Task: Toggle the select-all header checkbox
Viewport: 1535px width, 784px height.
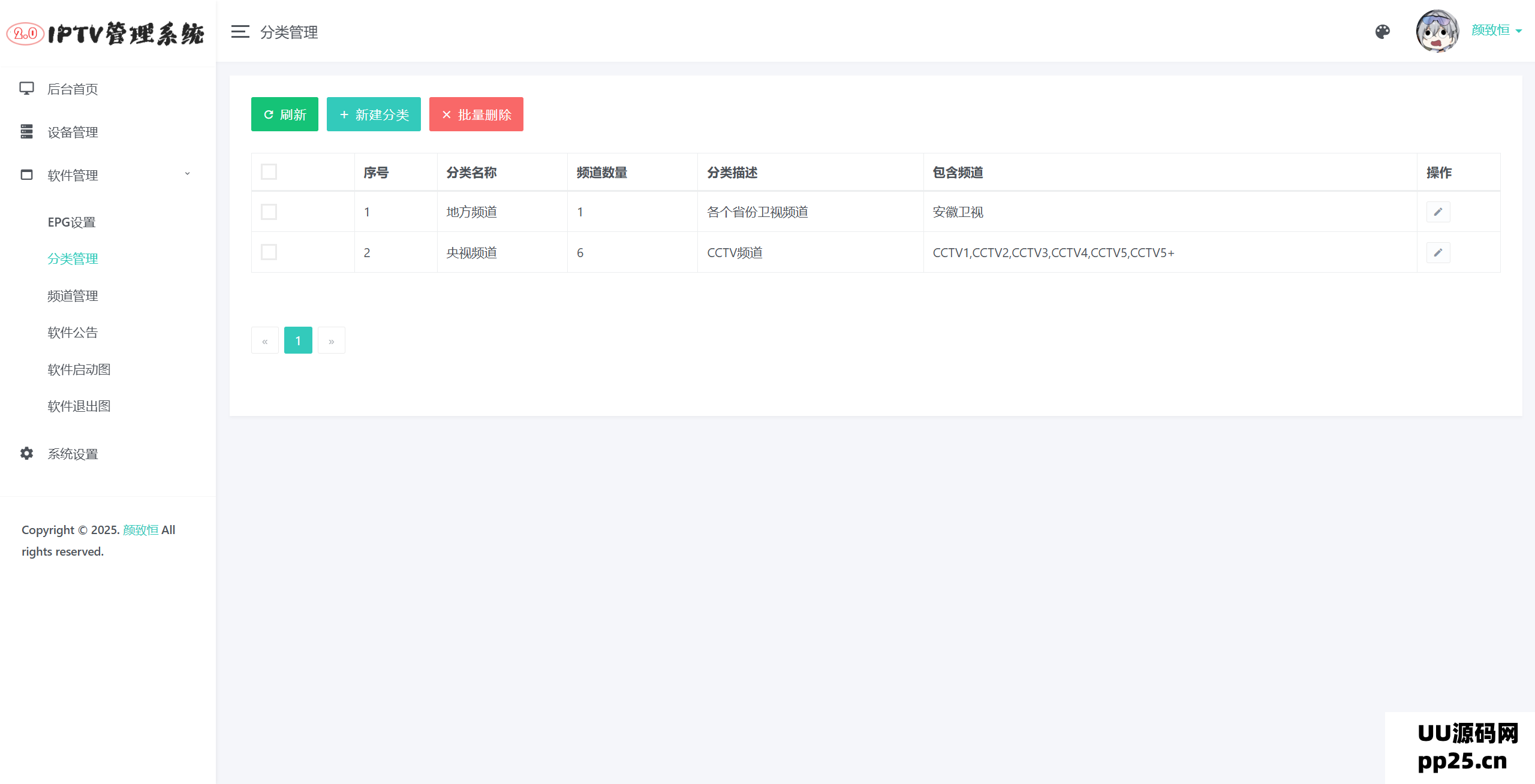Action: click(269, 172)
